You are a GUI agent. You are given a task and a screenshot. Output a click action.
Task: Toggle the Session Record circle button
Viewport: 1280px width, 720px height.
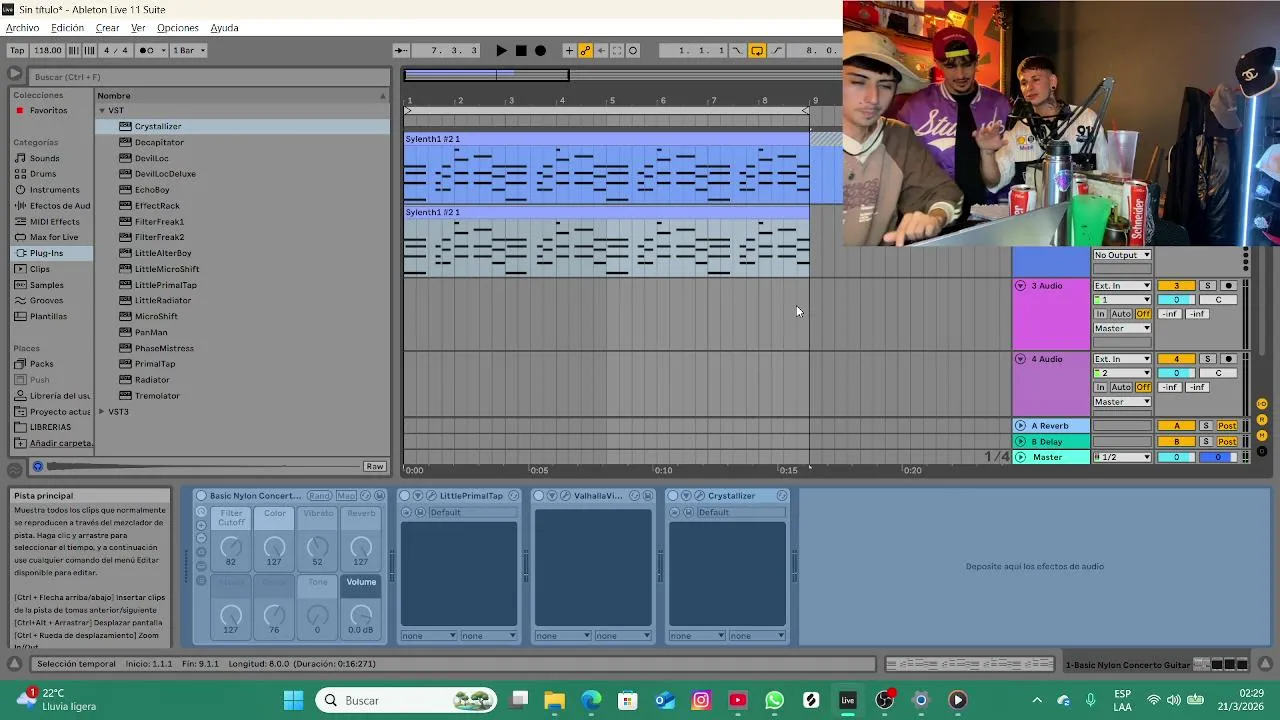633,50
